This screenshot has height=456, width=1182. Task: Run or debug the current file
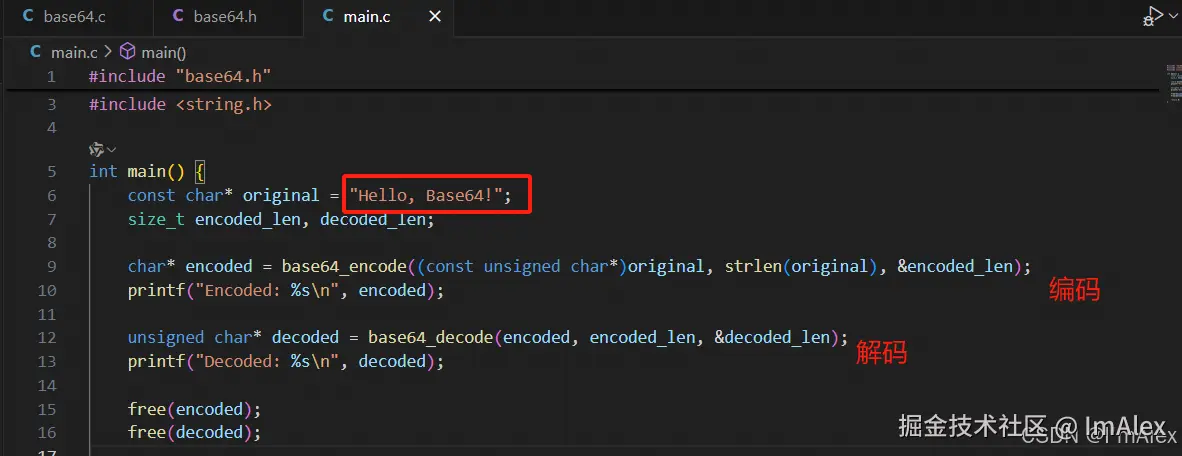(1153, 16)
